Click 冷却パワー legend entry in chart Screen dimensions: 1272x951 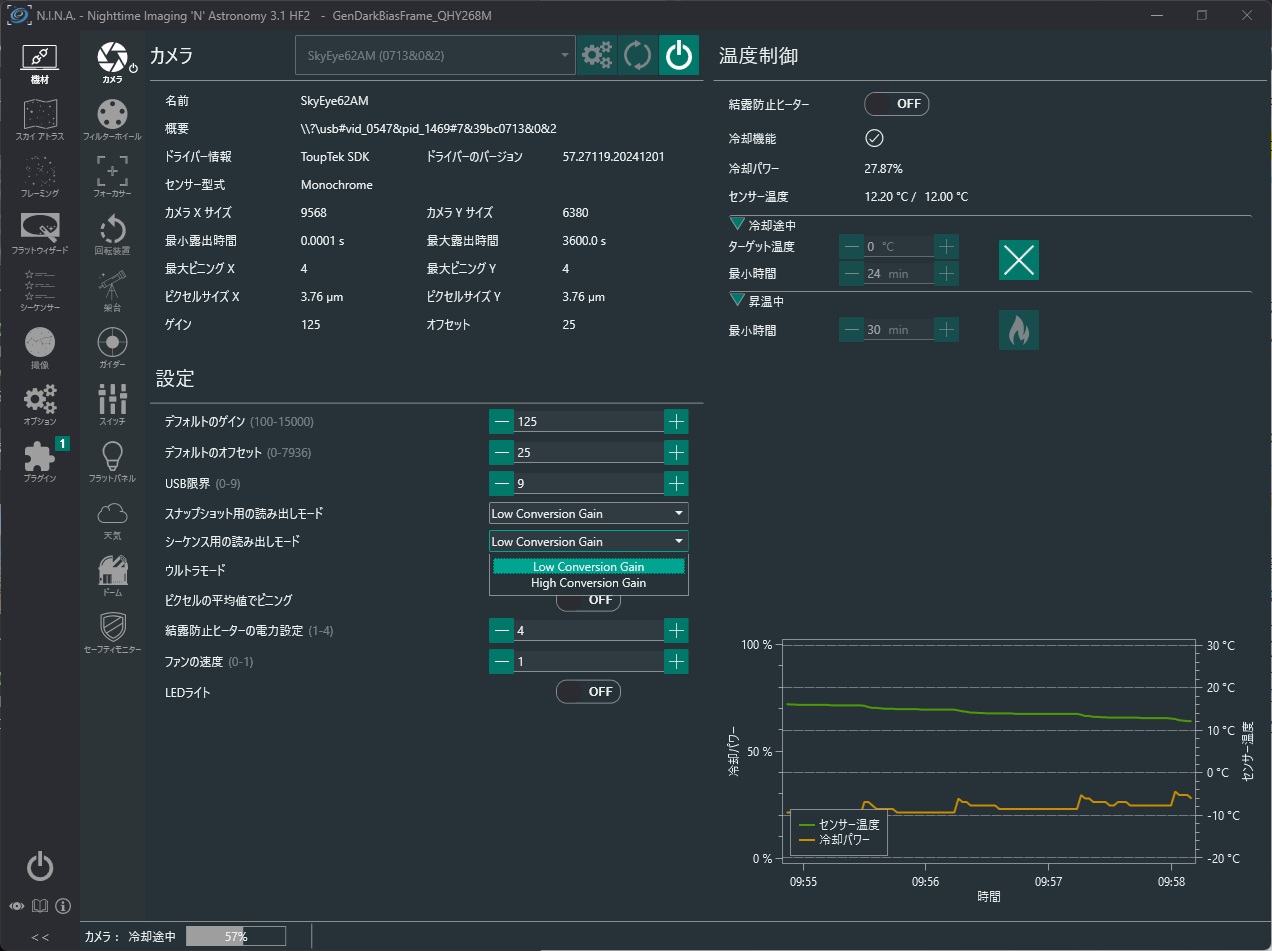(835, 839)
